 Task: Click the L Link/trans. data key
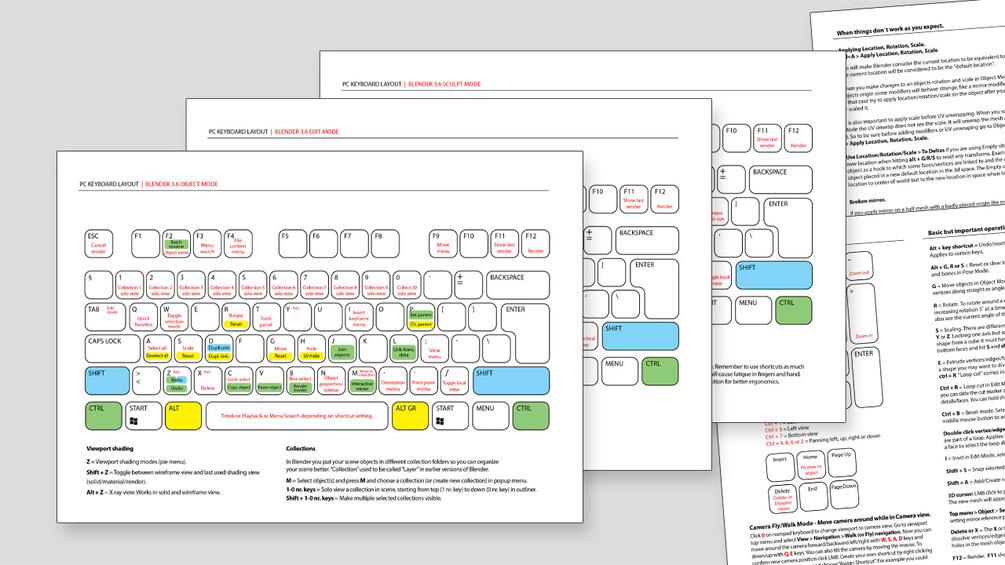point(403,348)
